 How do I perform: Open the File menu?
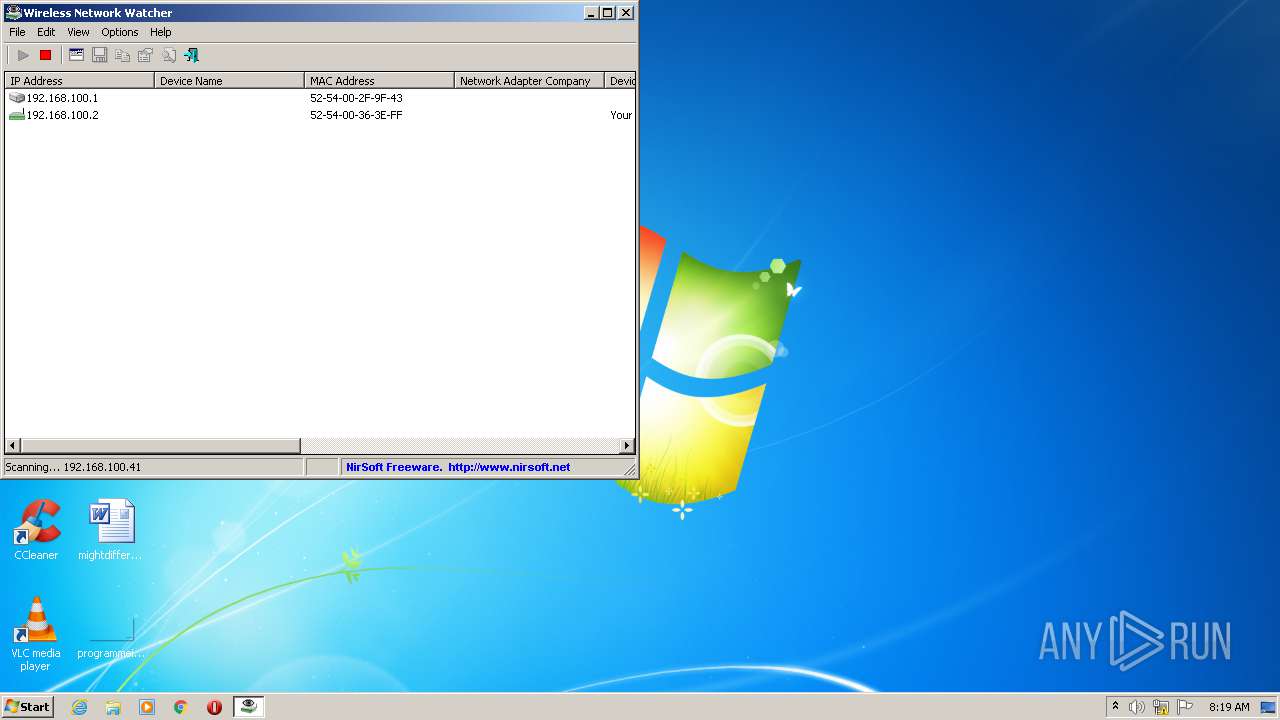[x=17, y=32]
